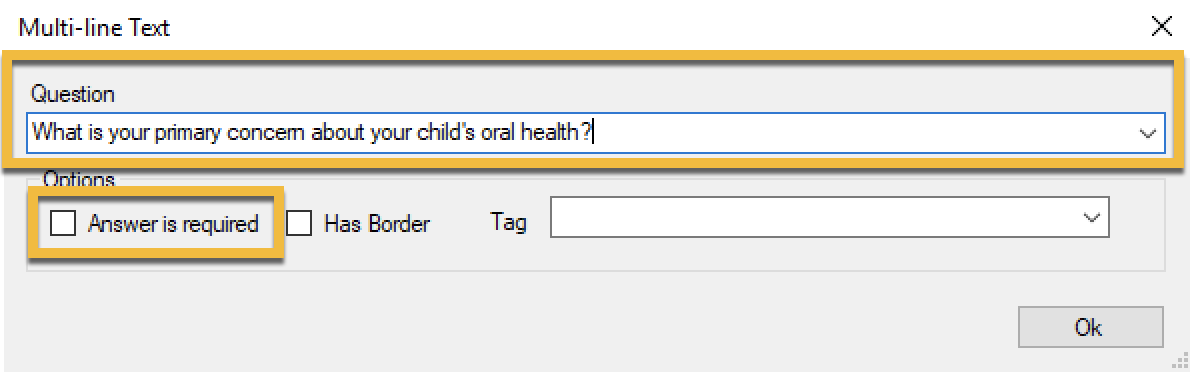Viewport: 1190px width, 372px height.
Task: Expand the Question field dropdown arrow
Action: click(1146, 133)
